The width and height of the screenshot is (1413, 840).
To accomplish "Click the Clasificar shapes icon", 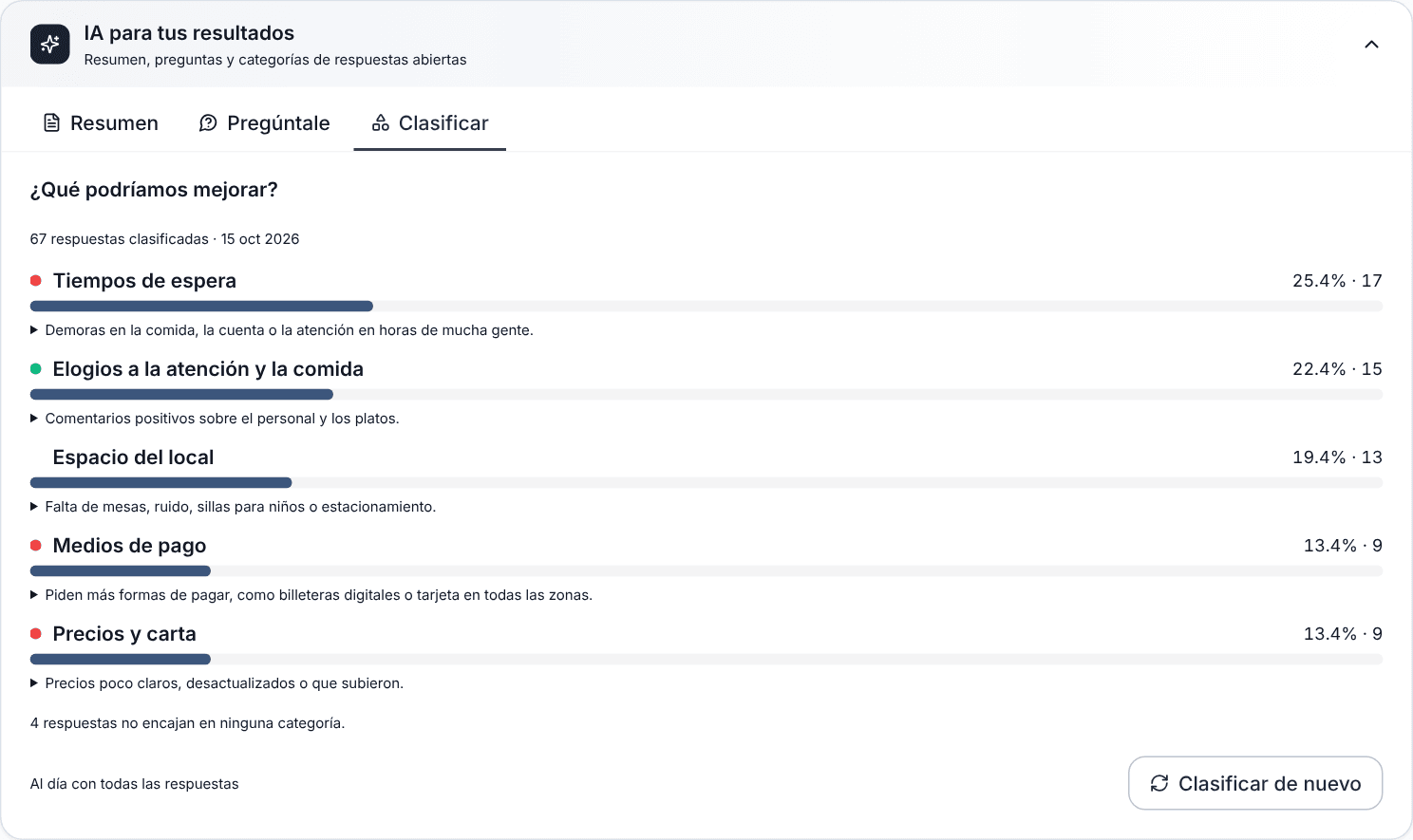I will (x=381, y=122).
